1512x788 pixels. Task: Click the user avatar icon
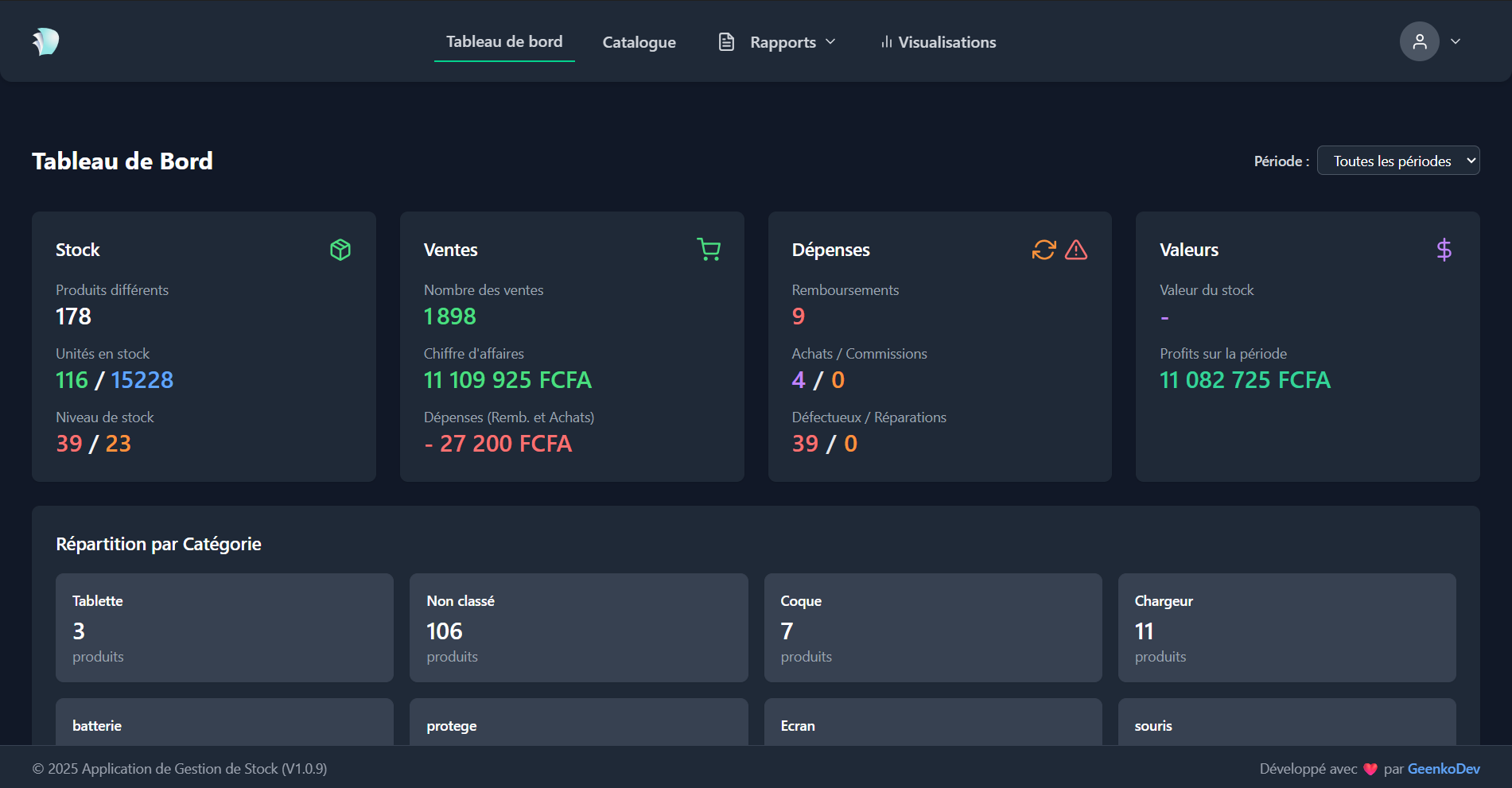point(1419,41)
